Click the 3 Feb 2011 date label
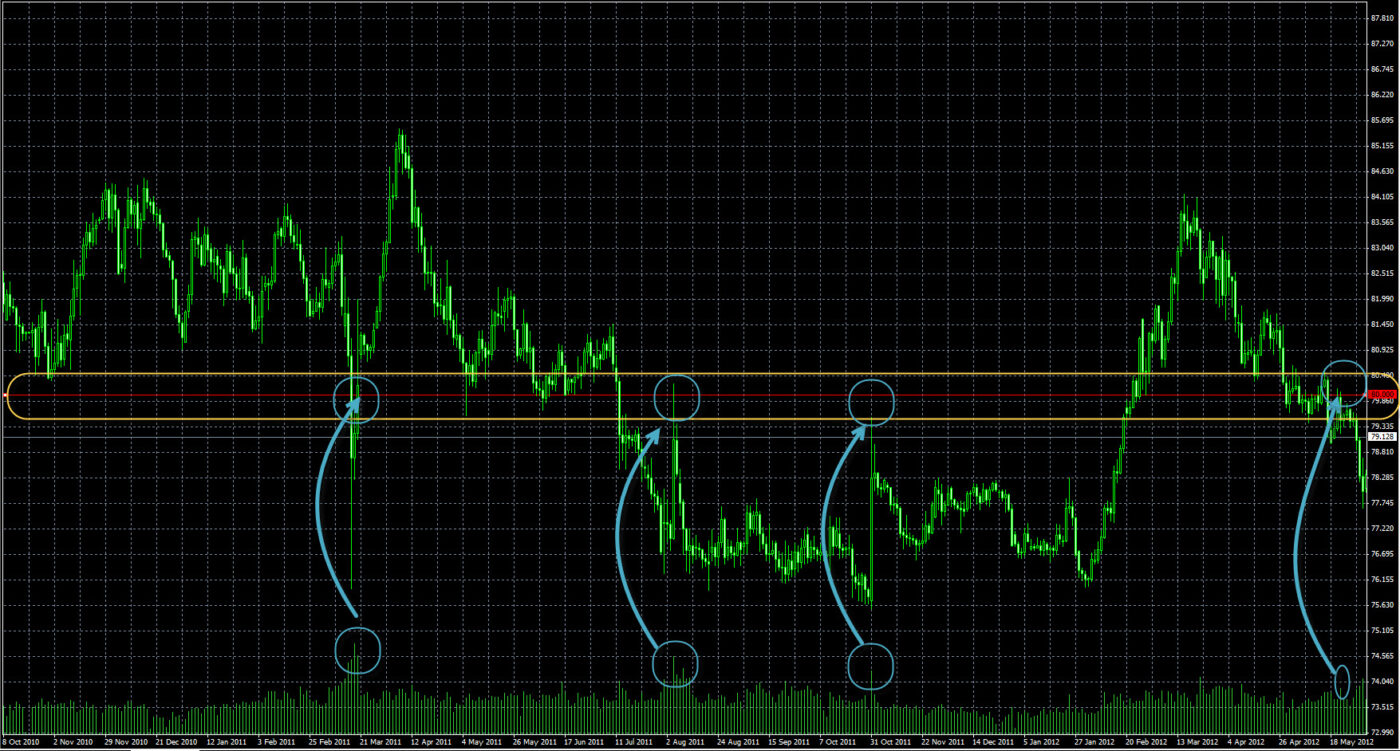This screenshot has width=1400, height=751. [x=278, y=743]
